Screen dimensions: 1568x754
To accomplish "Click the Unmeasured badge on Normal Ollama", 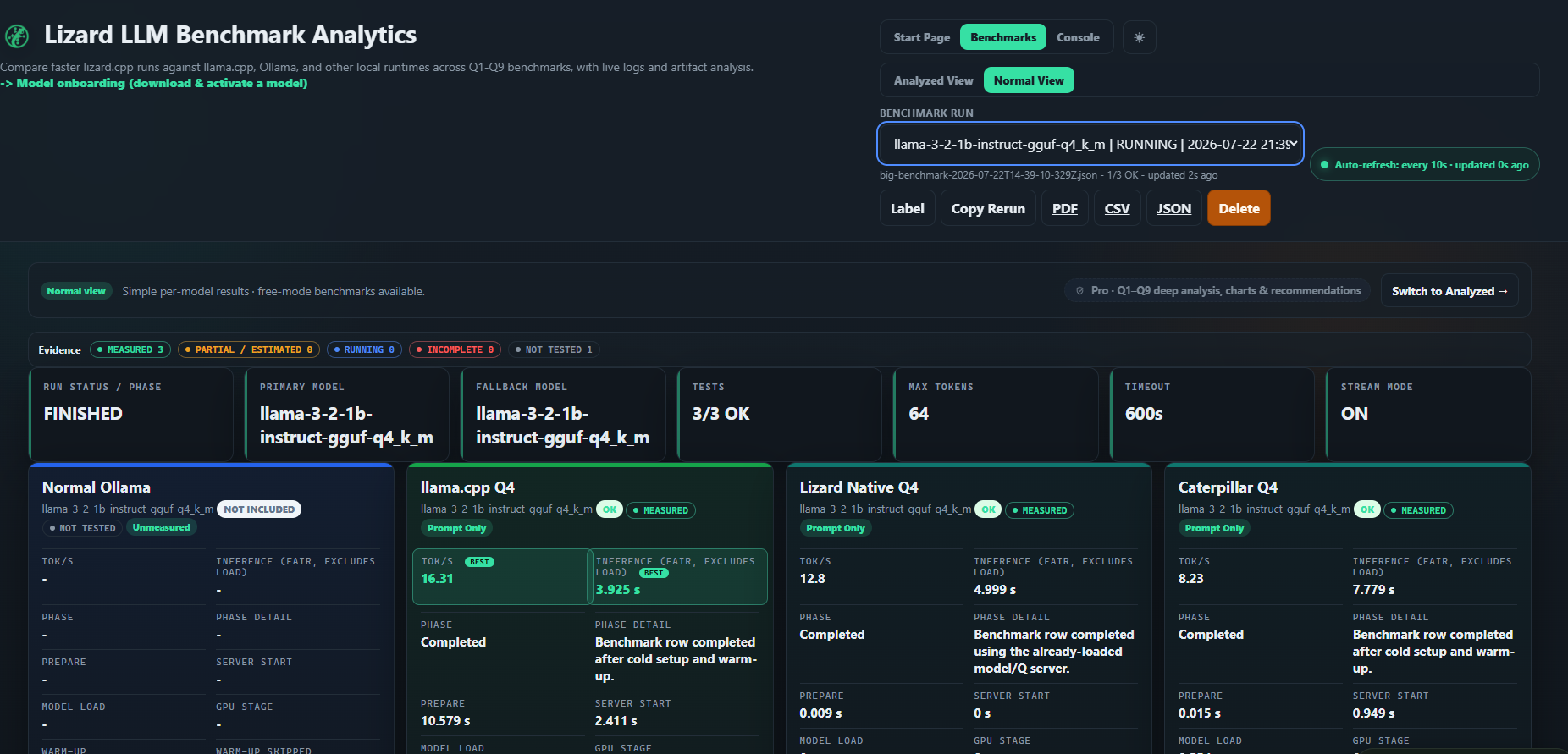I will point(162,527).
